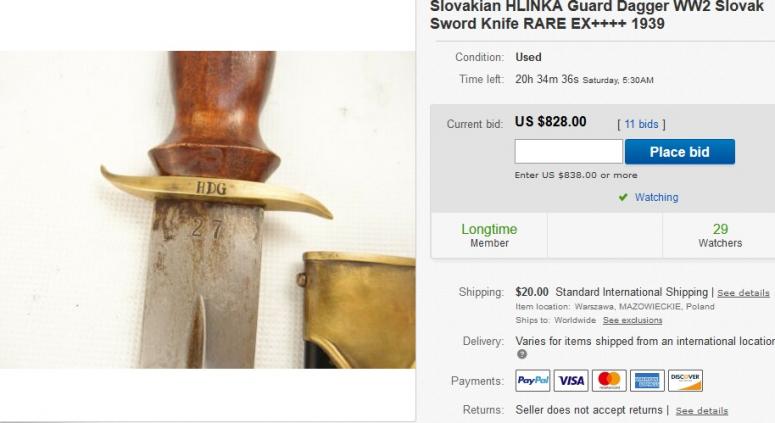The height and width of the screenshot is (423, 775).
Task: Click the PayPal payment icon
Action: tap(532, 381)
